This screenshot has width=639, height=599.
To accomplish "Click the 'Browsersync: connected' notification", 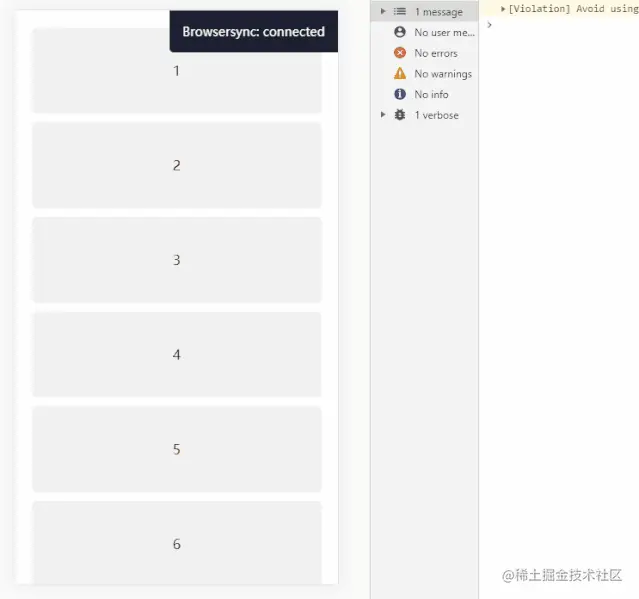I will coord(253,31).
